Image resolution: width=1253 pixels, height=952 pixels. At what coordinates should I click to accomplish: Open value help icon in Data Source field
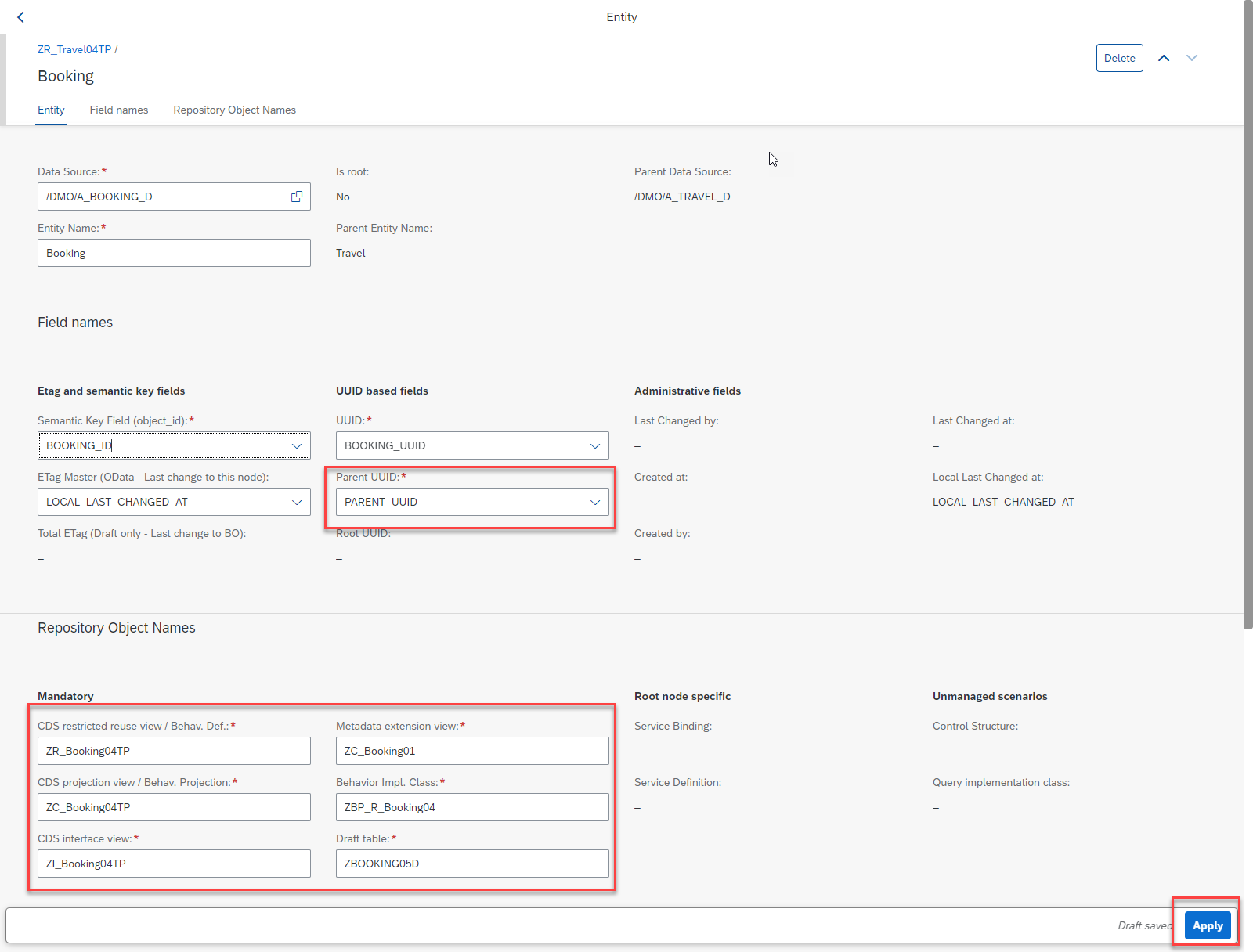coord(297,197)
